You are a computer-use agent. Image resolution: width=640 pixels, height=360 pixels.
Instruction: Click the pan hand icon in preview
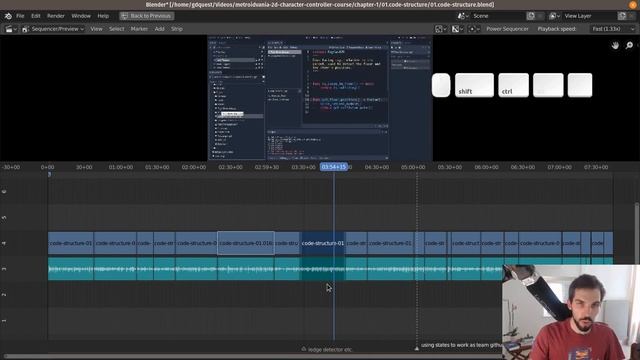(615, 45)
